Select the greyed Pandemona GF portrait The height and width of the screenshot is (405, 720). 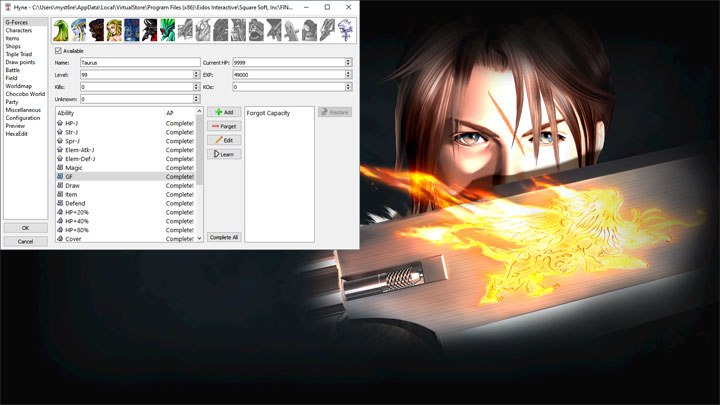(202, 30)
